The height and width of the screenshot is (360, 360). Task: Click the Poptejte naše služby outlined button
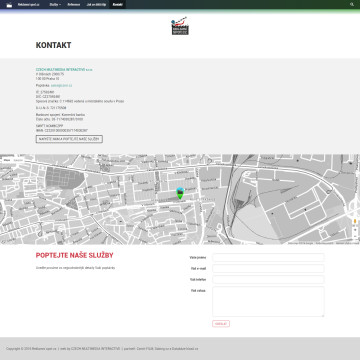point(69,139)
